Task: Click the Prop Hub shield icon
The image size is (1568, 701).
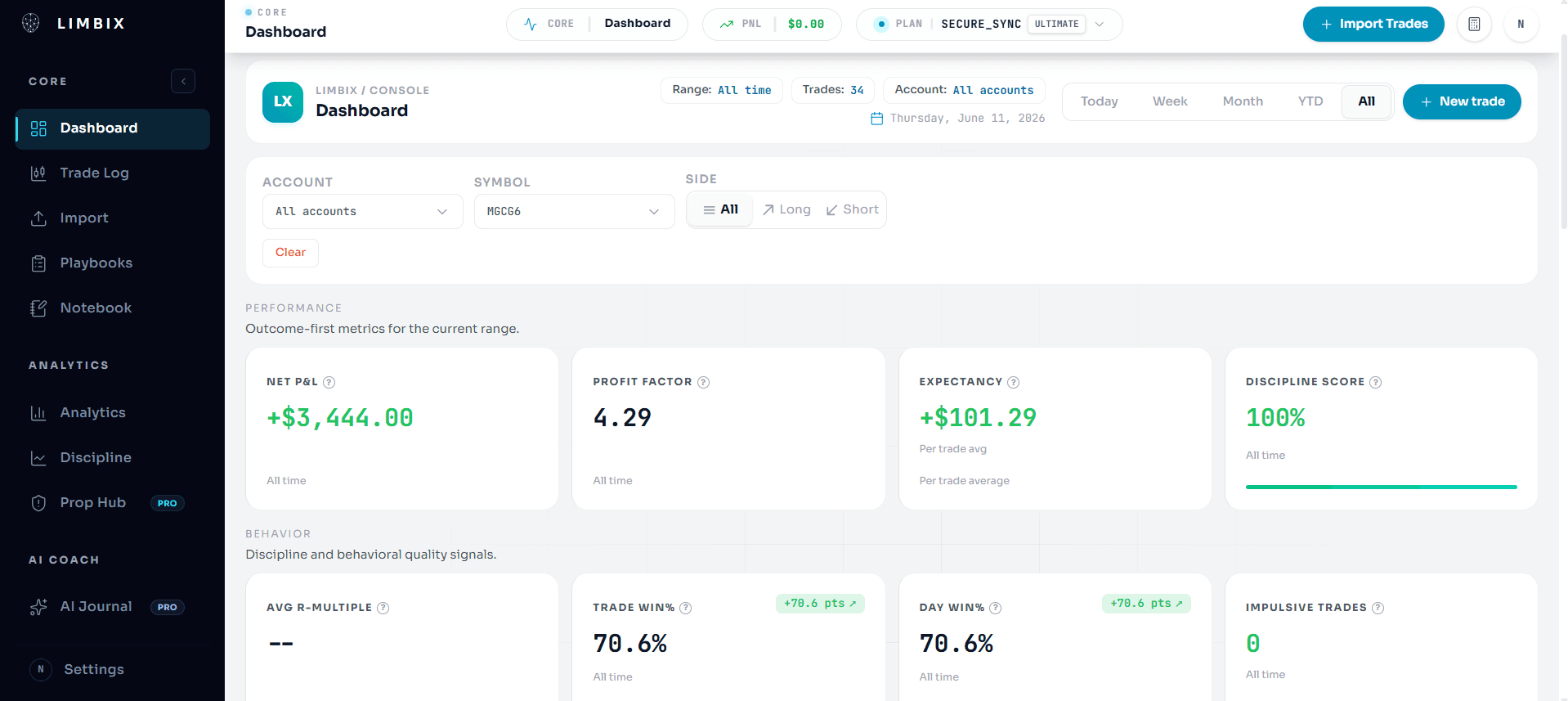Action: tap(38, 503)
